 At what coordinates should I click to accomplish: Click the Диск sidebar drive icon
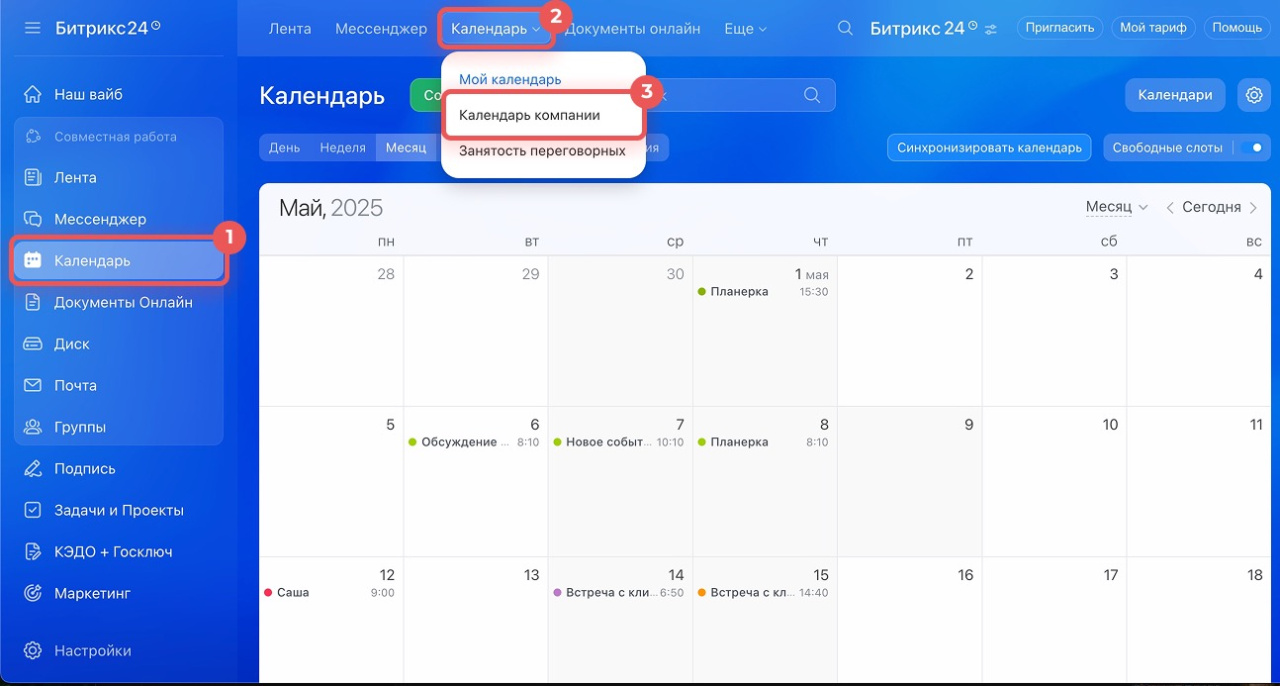point(33,344)
